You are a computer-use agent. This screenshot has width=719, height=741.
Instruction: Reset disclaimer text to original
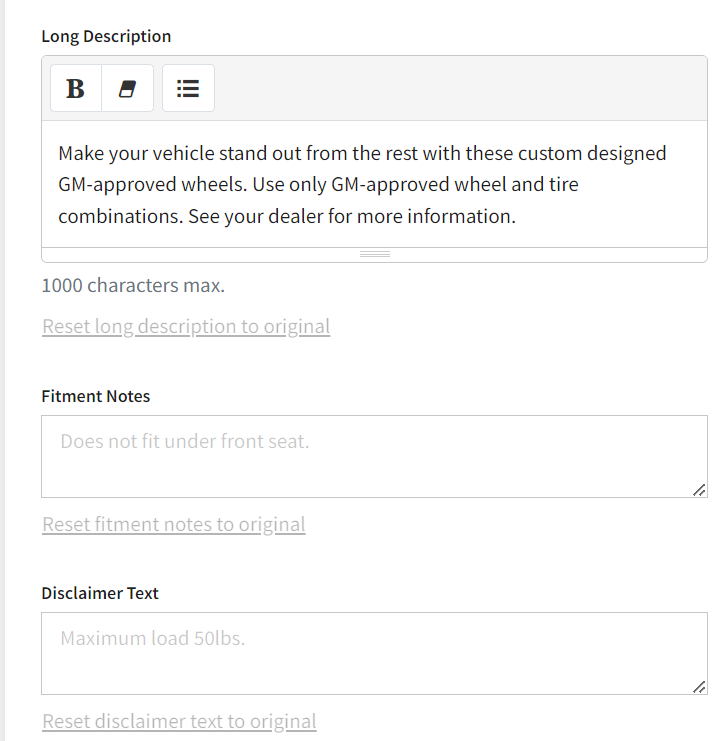[x=179, y=721]
